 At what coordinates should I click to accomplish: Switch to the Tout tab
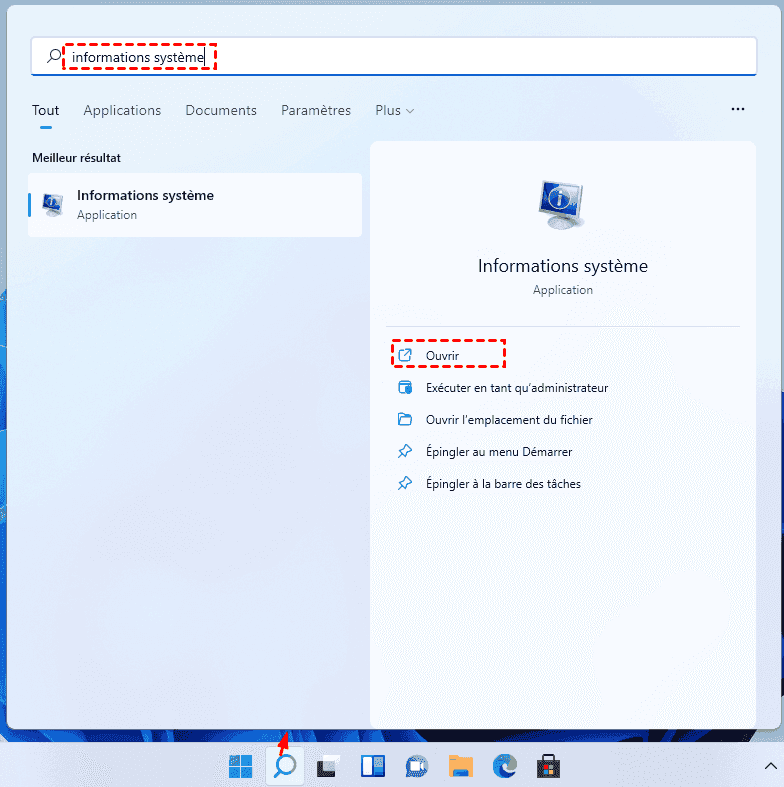46,110
